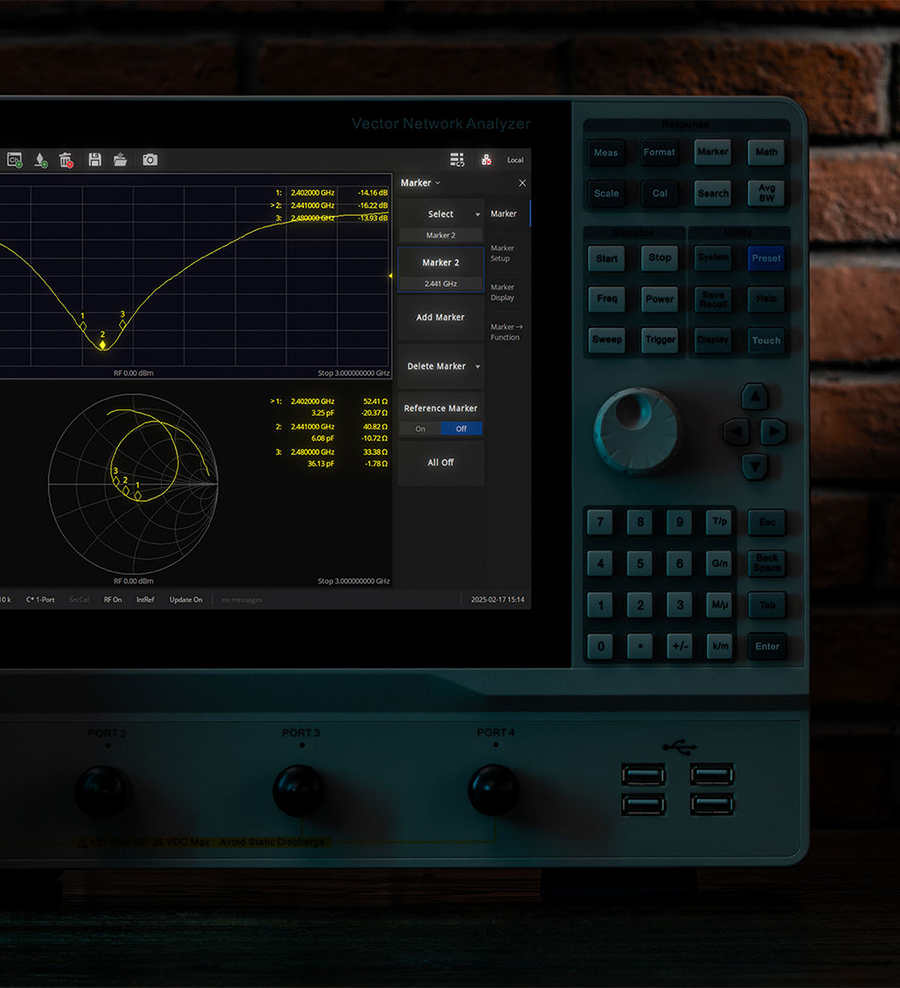Turn Reference Marker On
Screen dimensions: 900x988
[x=420, y=429]
